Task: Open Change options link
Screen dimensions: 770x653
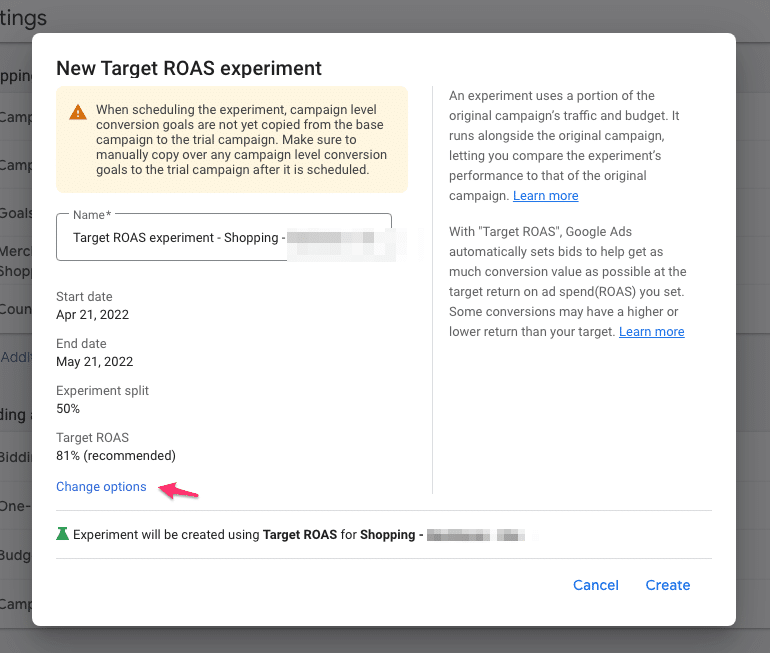Action: click(101, 487)
